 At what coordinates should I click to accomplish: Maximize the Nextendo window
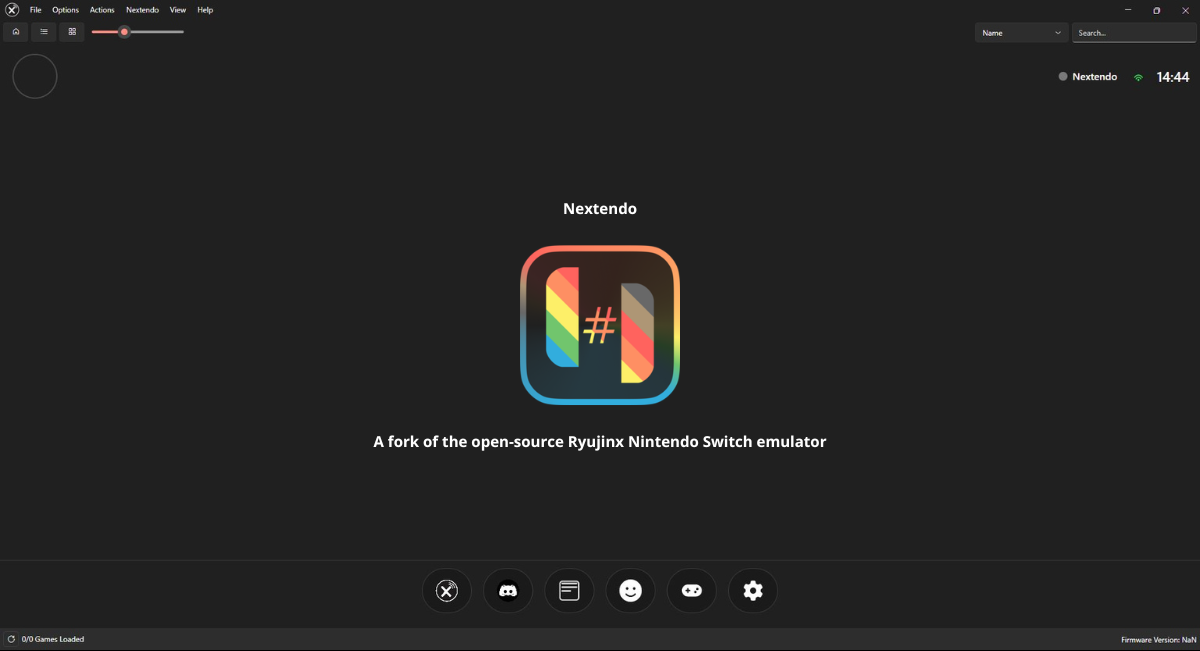(1156, 10)
